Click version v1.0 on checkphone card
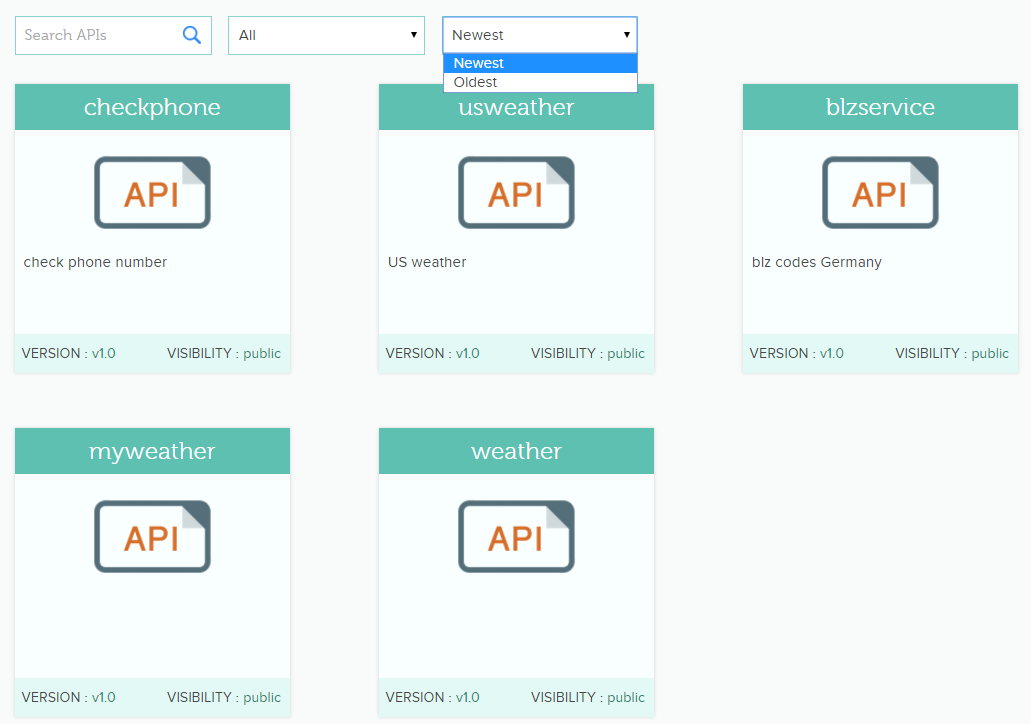This screenshot has height=724, width=1031. (x=68, y=354)
